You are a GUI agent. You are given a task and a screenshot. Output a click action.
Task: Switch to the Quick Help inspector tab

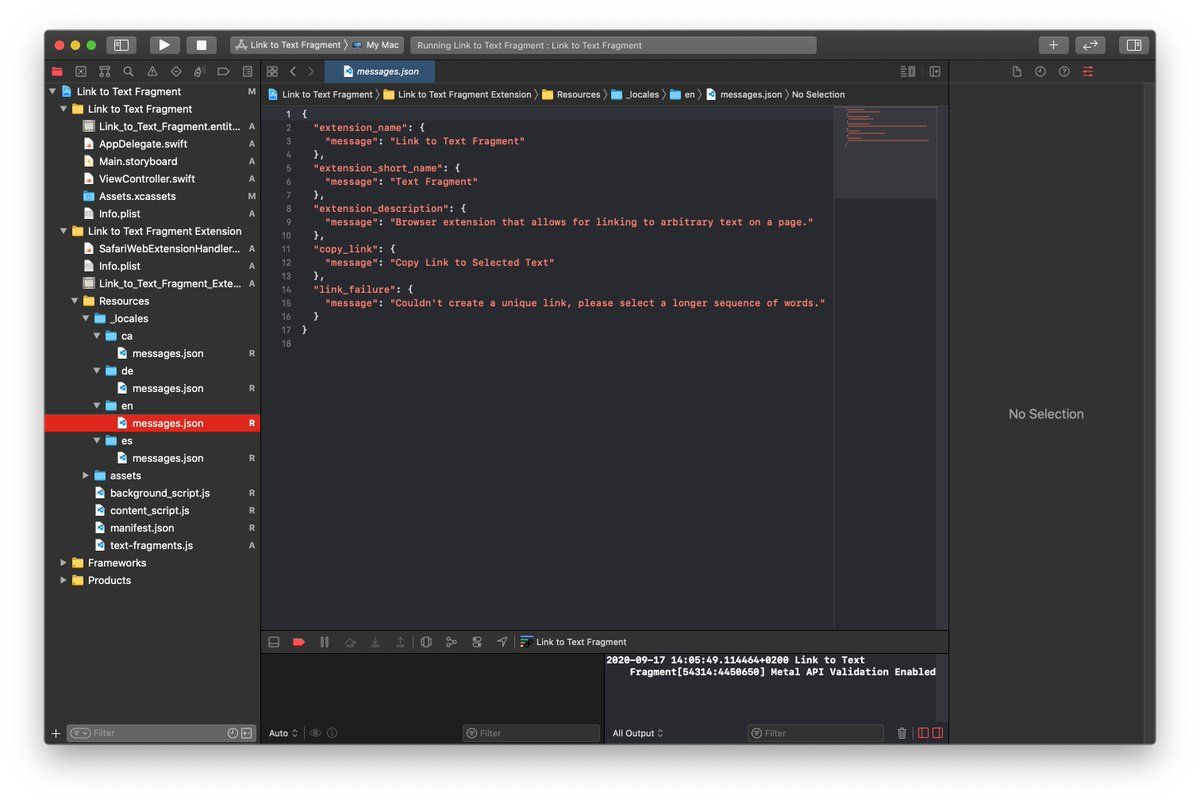(1064, 72)
